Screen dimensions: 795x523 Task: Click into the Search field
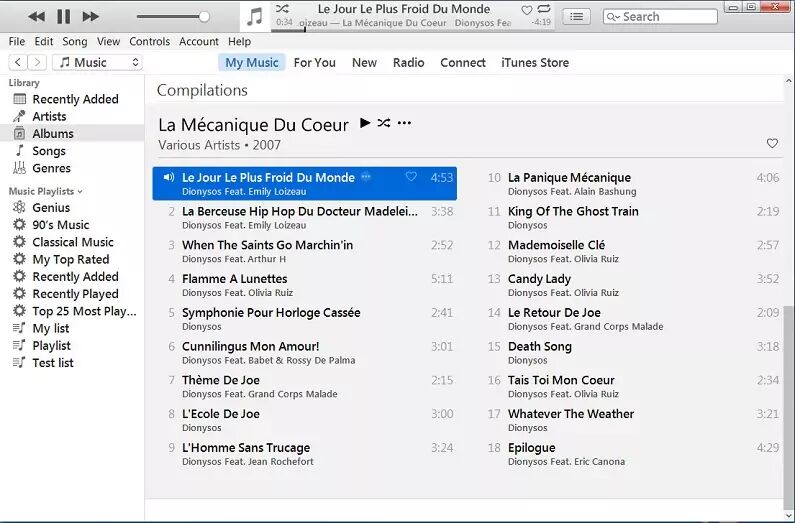[660, 17]
